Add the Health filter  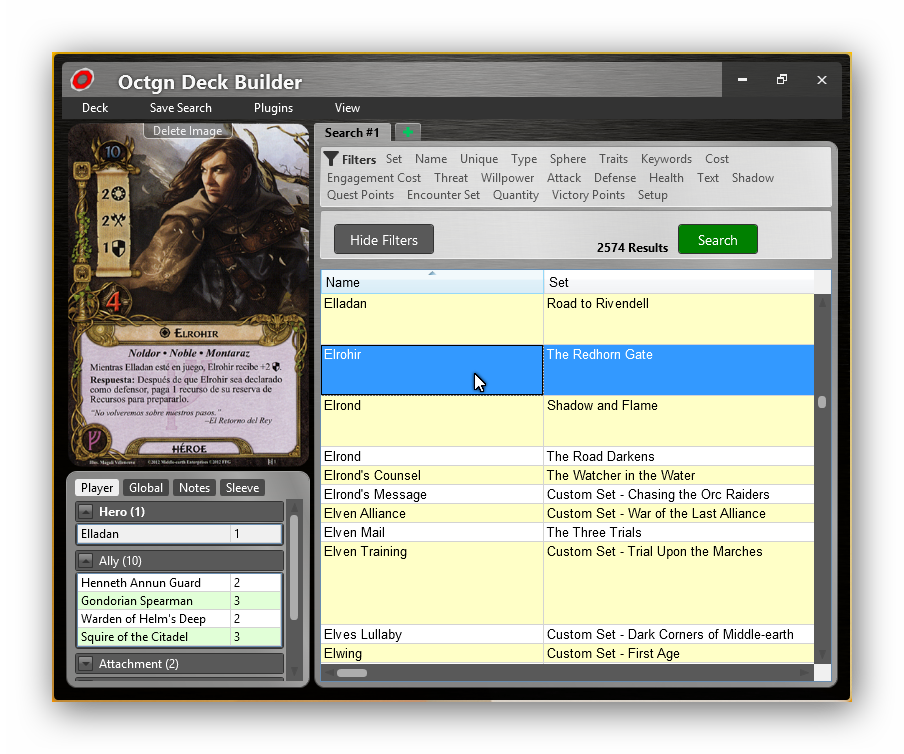pos(666,178)
